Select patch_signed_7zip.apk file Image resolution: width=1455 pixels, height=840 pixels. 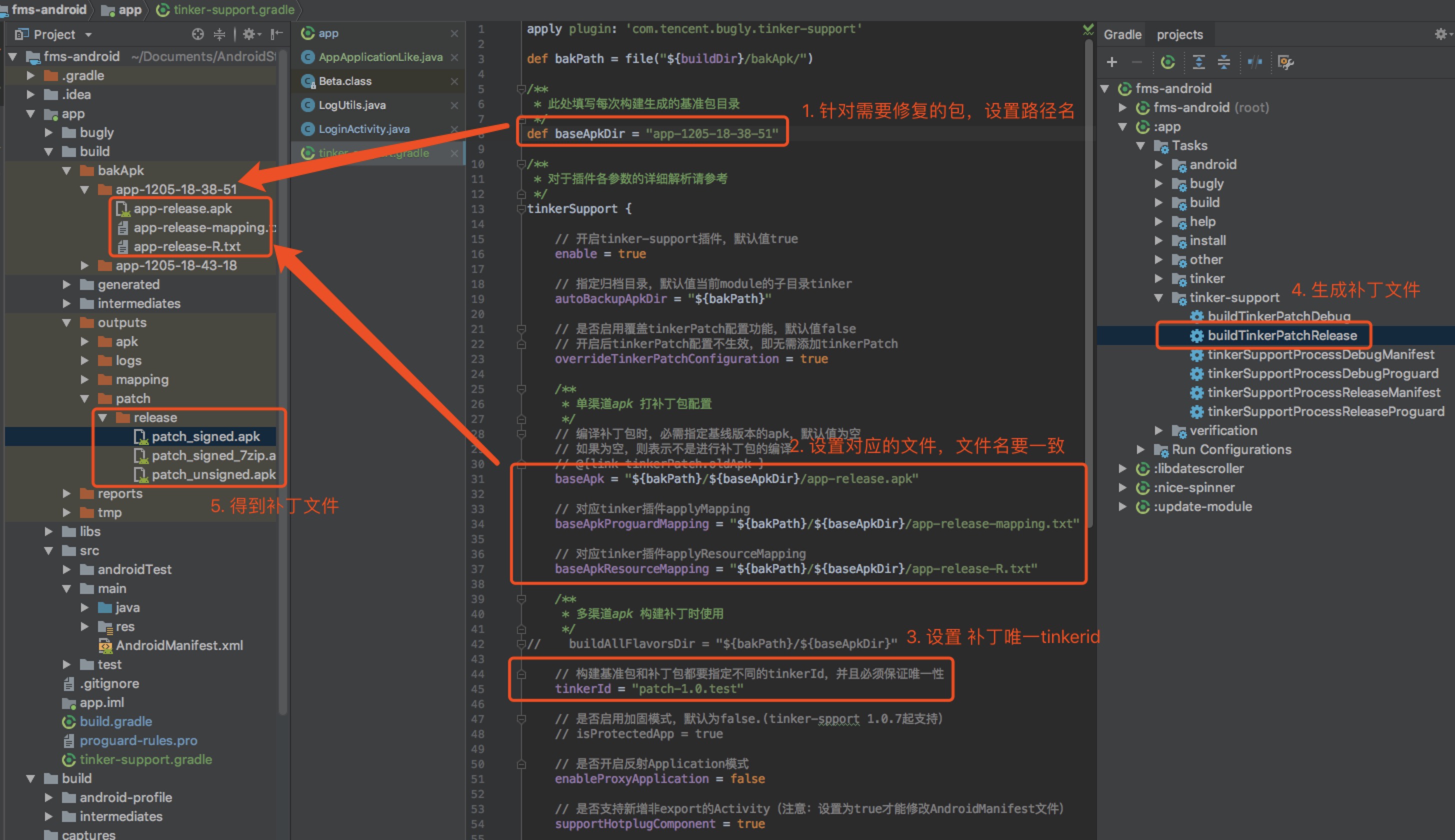[x=213, y=456]
